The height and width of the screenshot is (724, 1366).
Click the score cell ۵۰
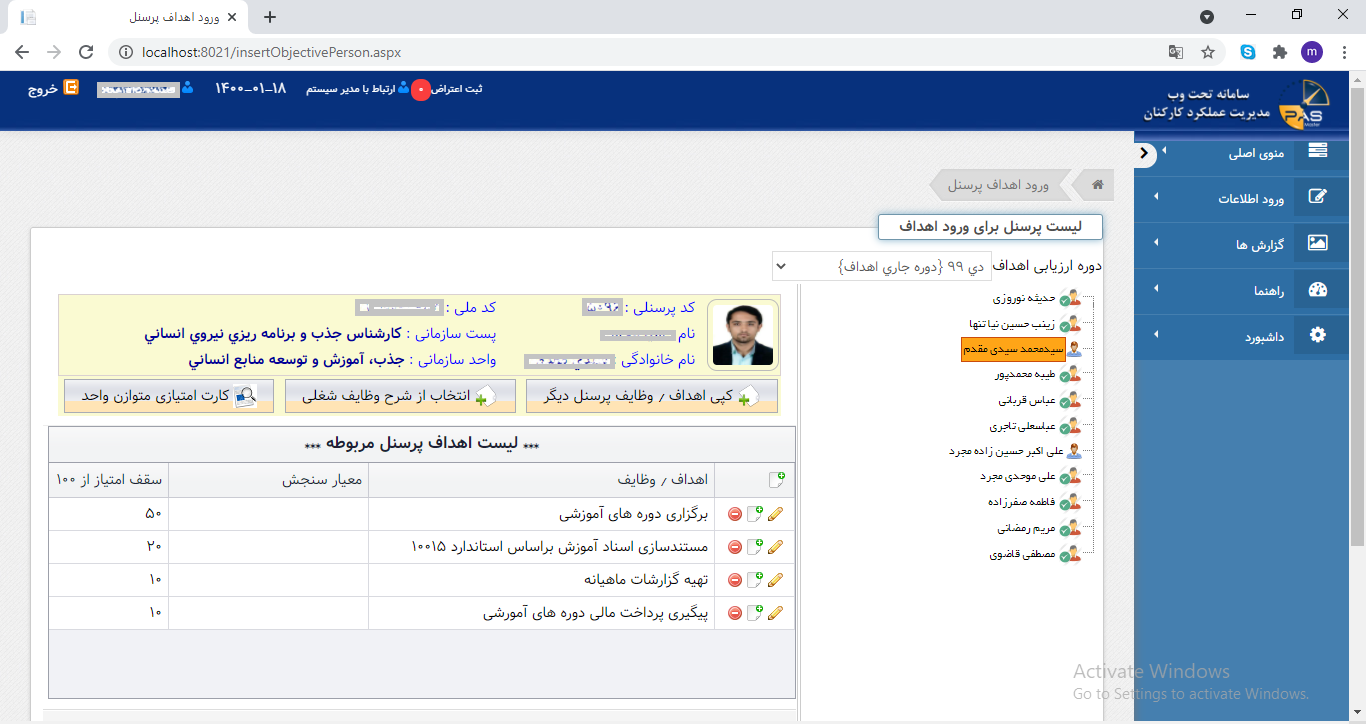[108, 514]
